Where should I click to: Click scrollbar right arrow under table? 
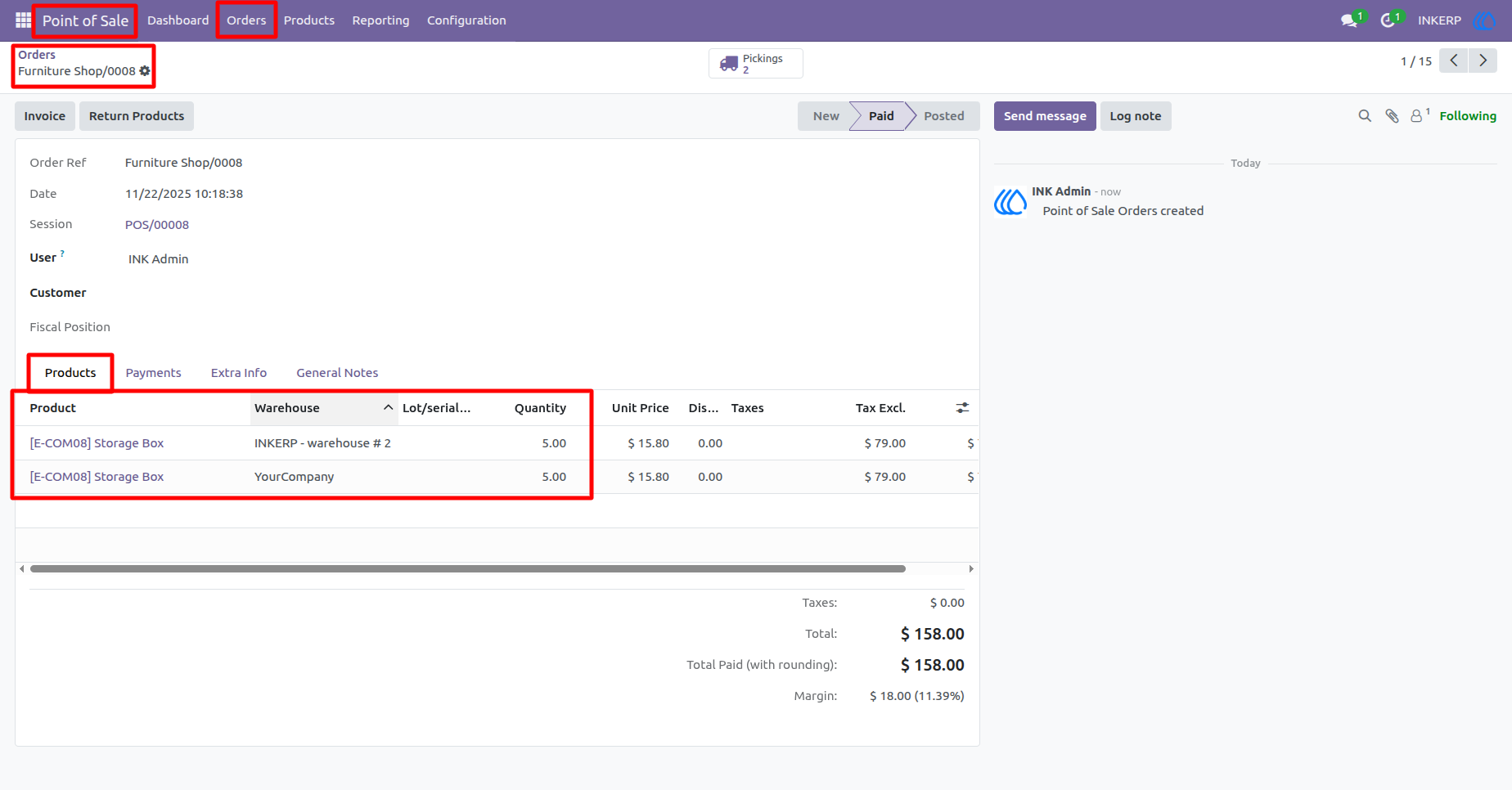(x=971, y=568)
